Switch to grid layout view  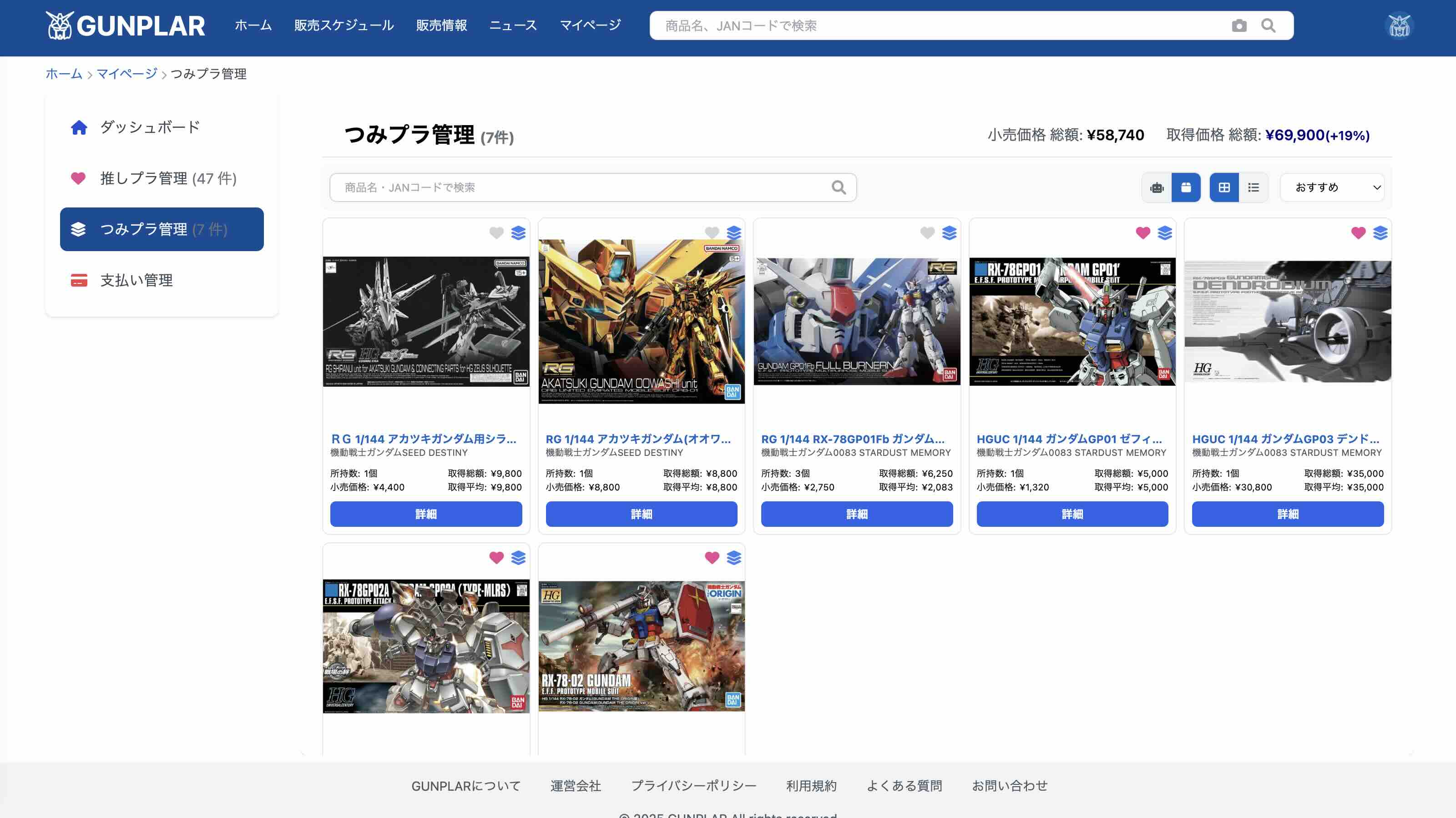(x=1224, y=187)
